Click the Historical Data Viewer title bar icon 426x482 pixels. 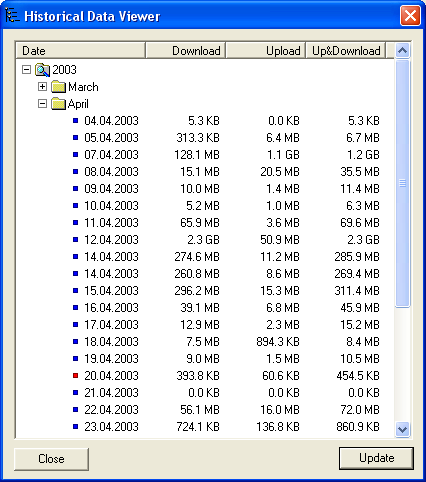[12, 15]
